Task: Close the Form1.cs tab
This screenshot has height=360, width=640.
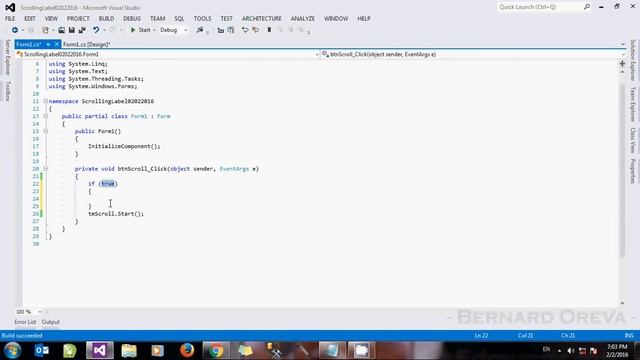Action: (x=57, y=44)
